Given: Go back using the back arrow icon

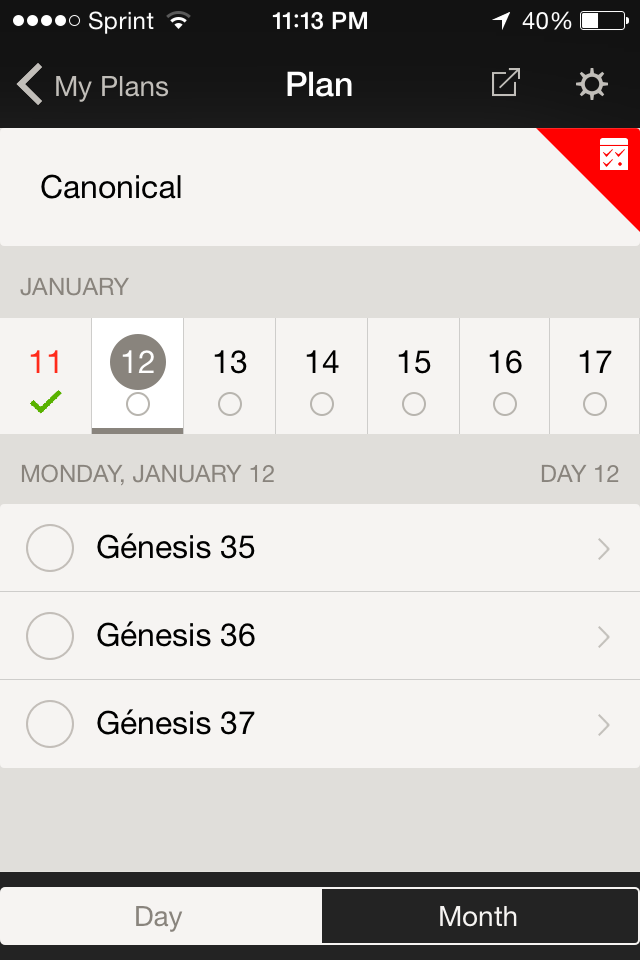Looking at the screenshot, I should coord(30,85).
